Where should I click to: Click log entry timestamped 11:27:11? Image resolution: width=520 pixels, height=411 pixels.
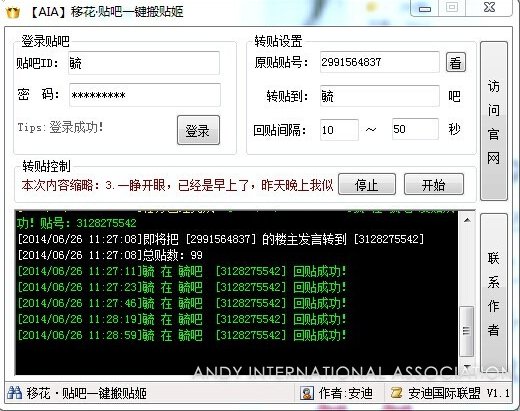[x=182, y=271]
